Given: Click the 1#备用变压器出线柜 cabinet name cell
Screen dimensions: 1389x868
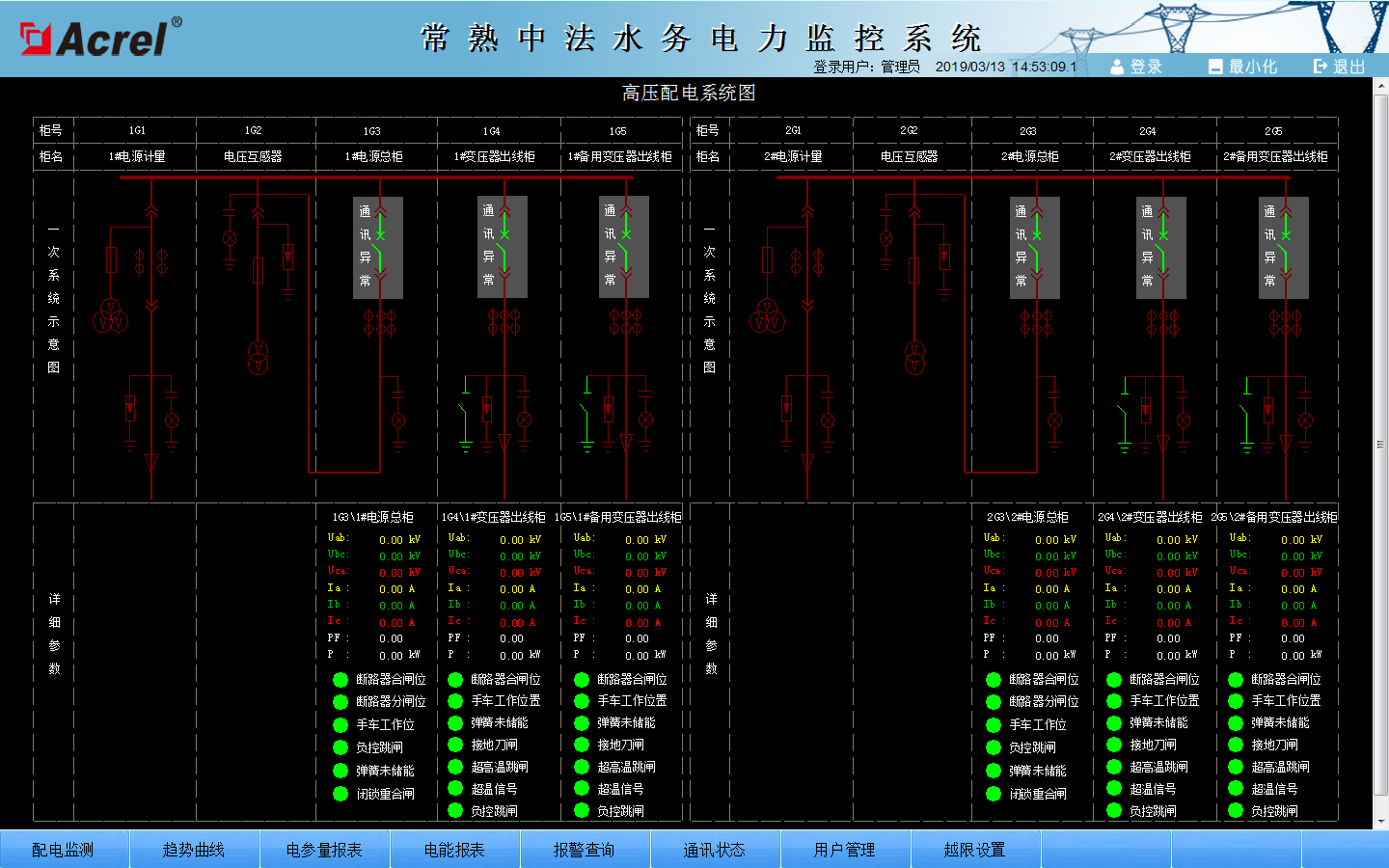Looking at the screenshot, I should coord(619,156).
